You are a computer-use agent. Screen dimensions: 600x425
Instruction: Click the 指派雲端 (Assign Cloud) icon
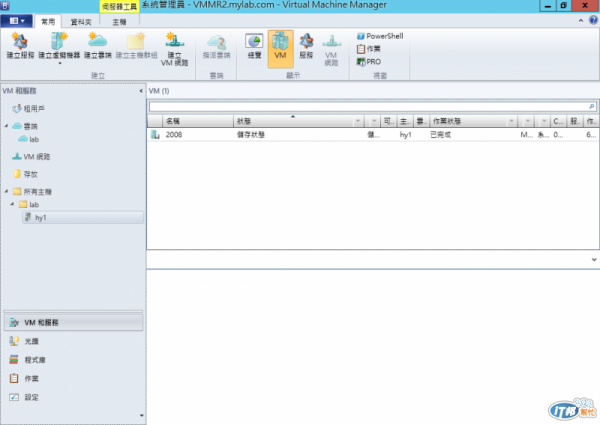216,47
